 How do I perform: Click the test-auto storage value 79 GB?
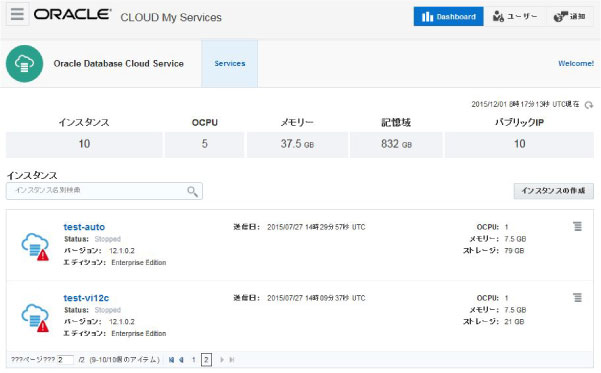(514, 251)
